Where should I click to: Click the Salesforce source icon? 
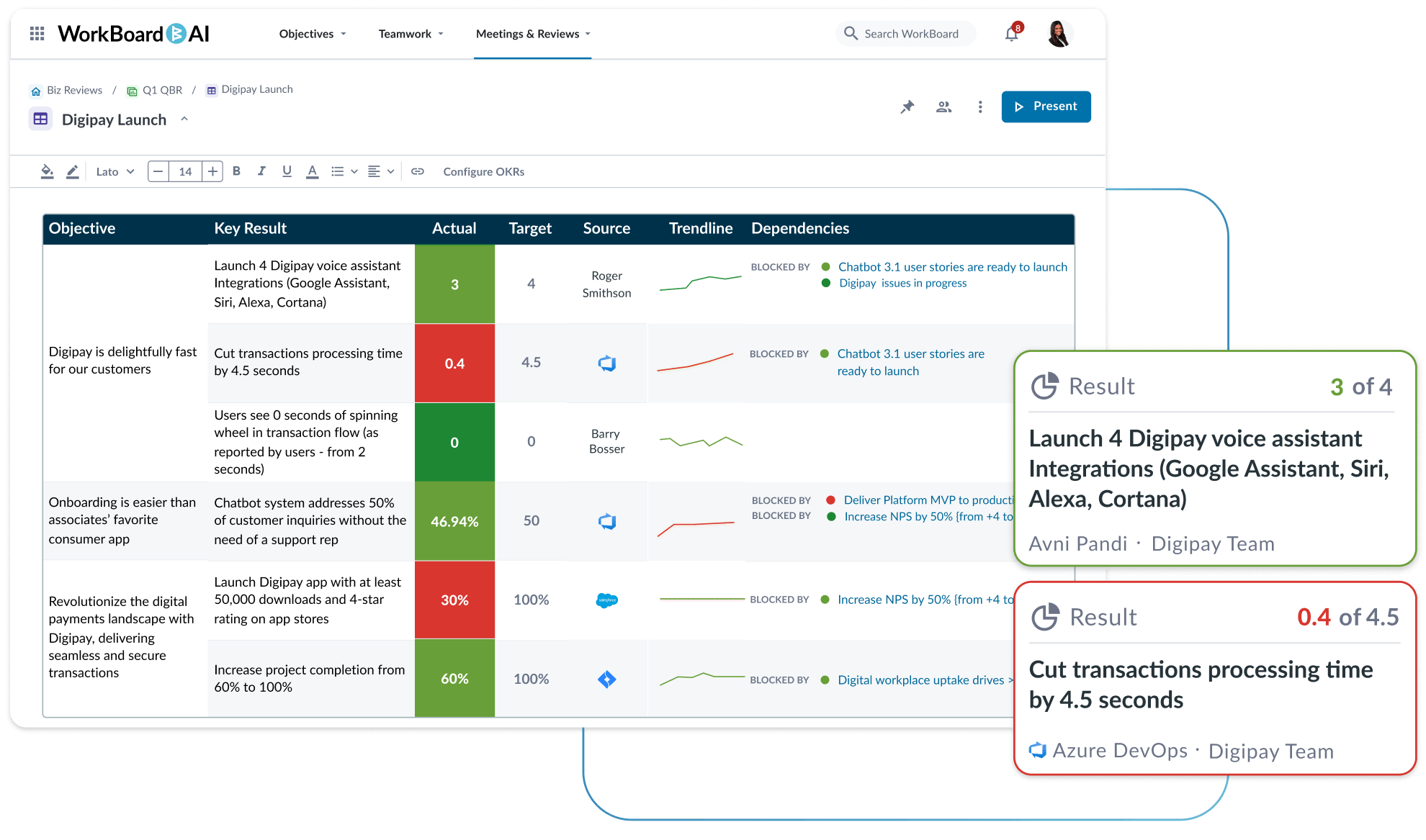click(607, 600)
